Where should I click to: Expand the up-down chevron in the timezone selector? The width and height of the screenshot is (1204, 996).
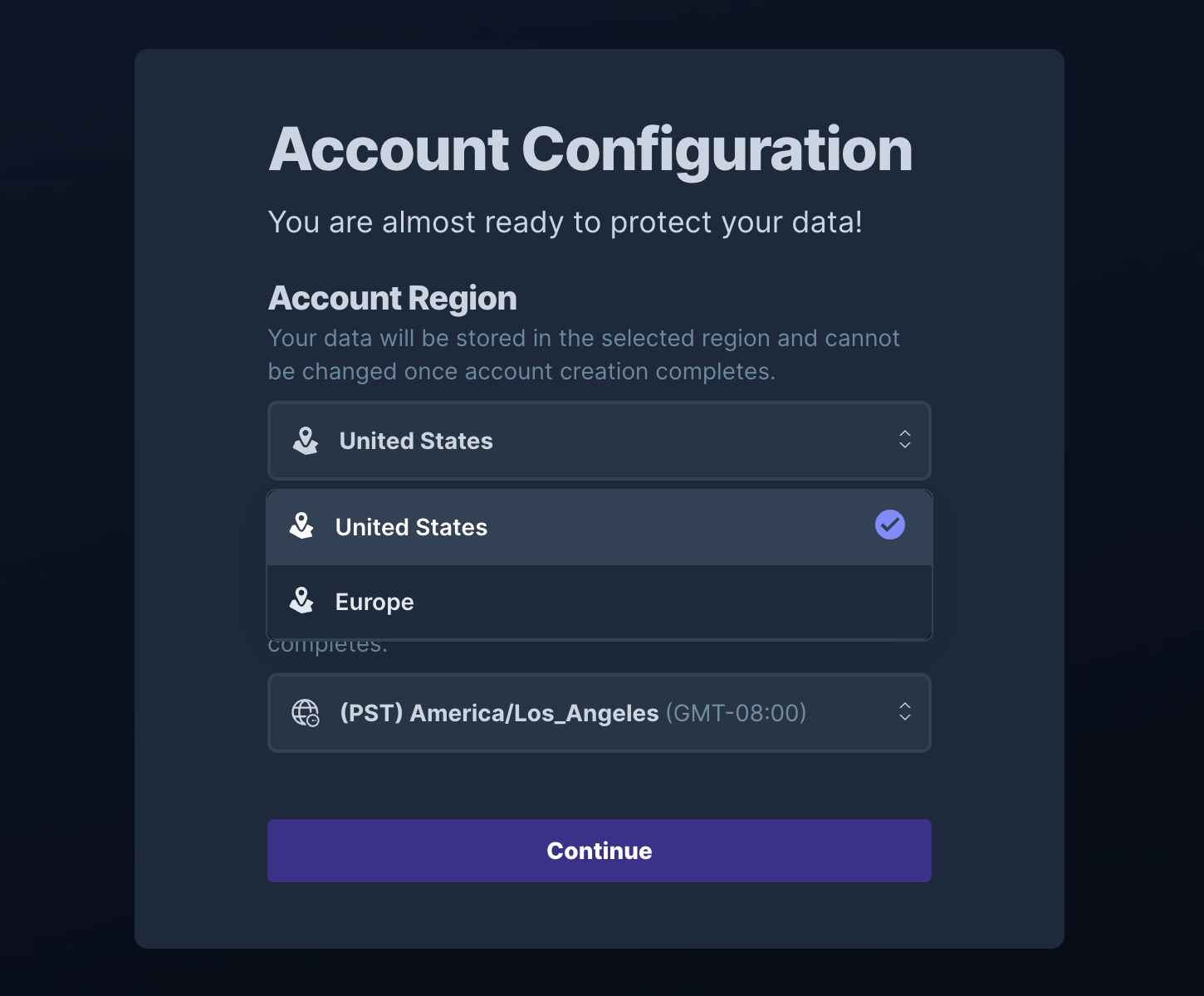pos(905,712)
